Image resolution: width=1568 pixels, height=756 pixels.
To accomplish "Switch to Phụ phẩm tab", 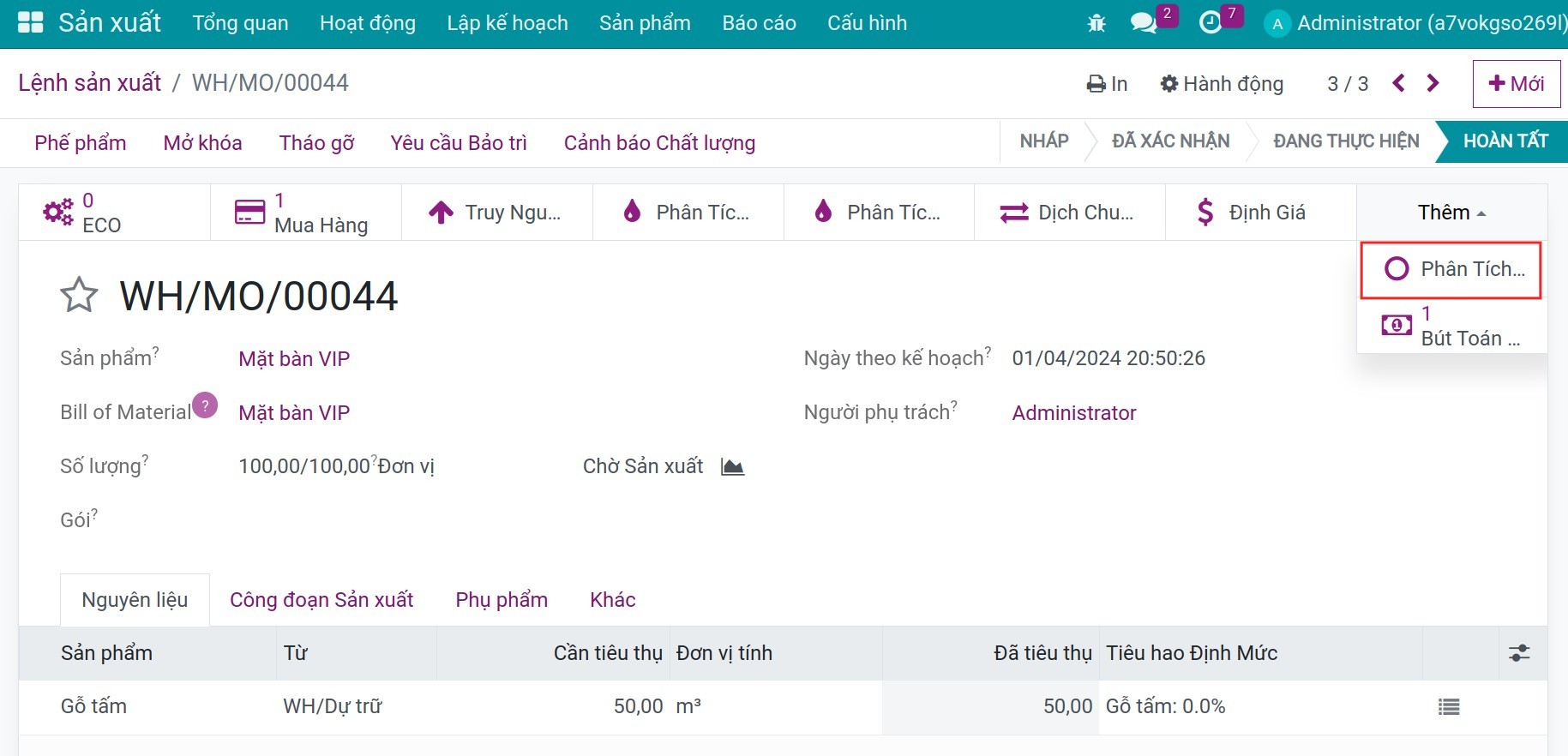I will [502, 600].
